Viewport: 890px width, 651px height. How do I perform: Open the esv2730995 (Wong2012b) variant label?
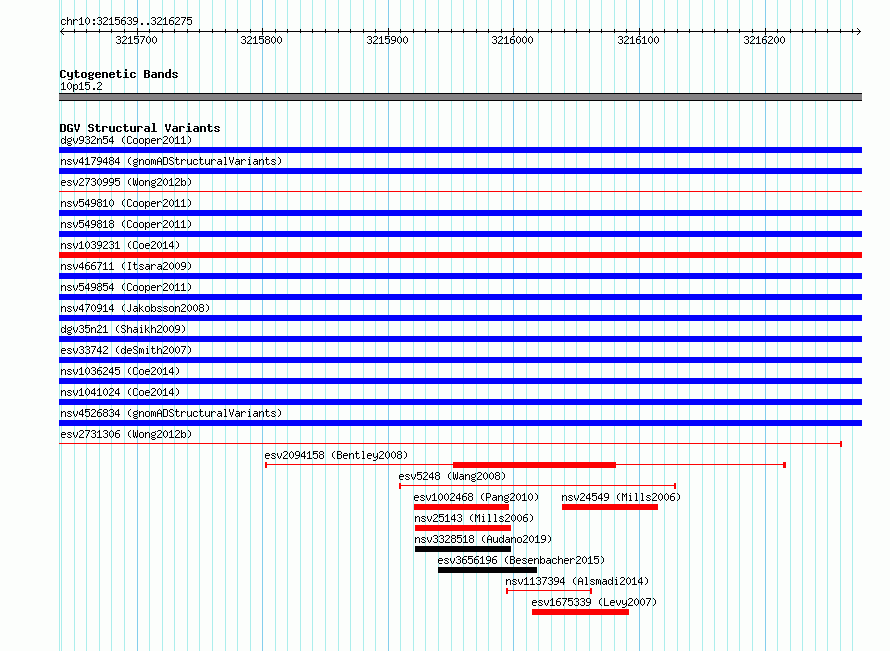click(126, 182)
